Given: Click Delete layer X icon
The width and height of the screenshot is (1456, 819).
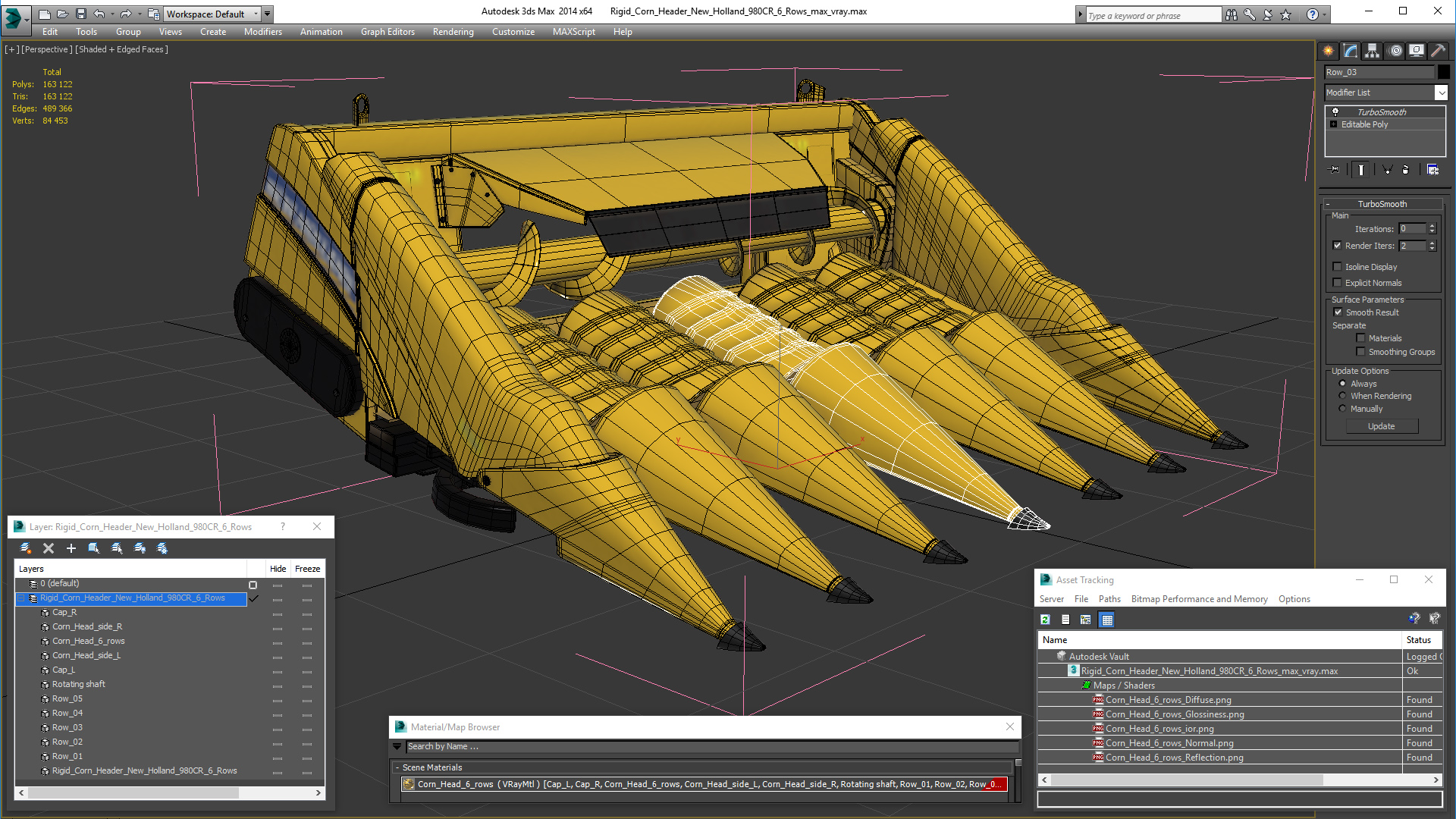Looking at the screenshot, I should [49, 548].
